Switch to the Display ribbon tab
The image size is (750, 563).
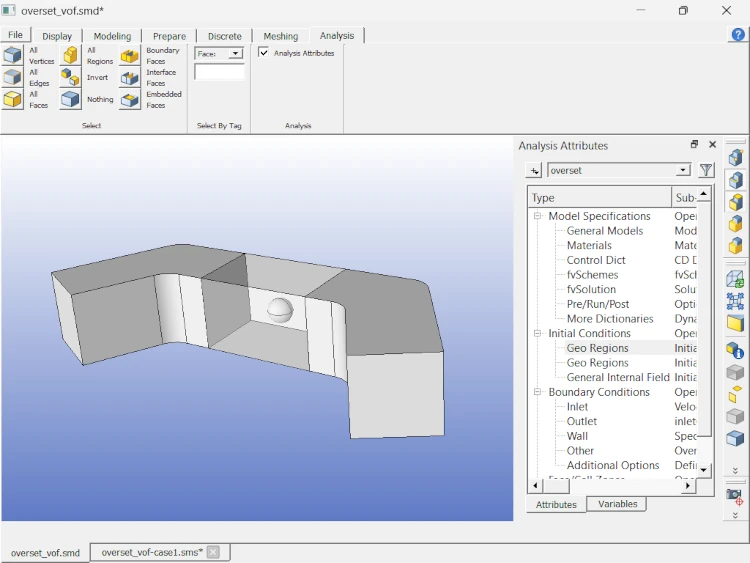tap(57, 36)
